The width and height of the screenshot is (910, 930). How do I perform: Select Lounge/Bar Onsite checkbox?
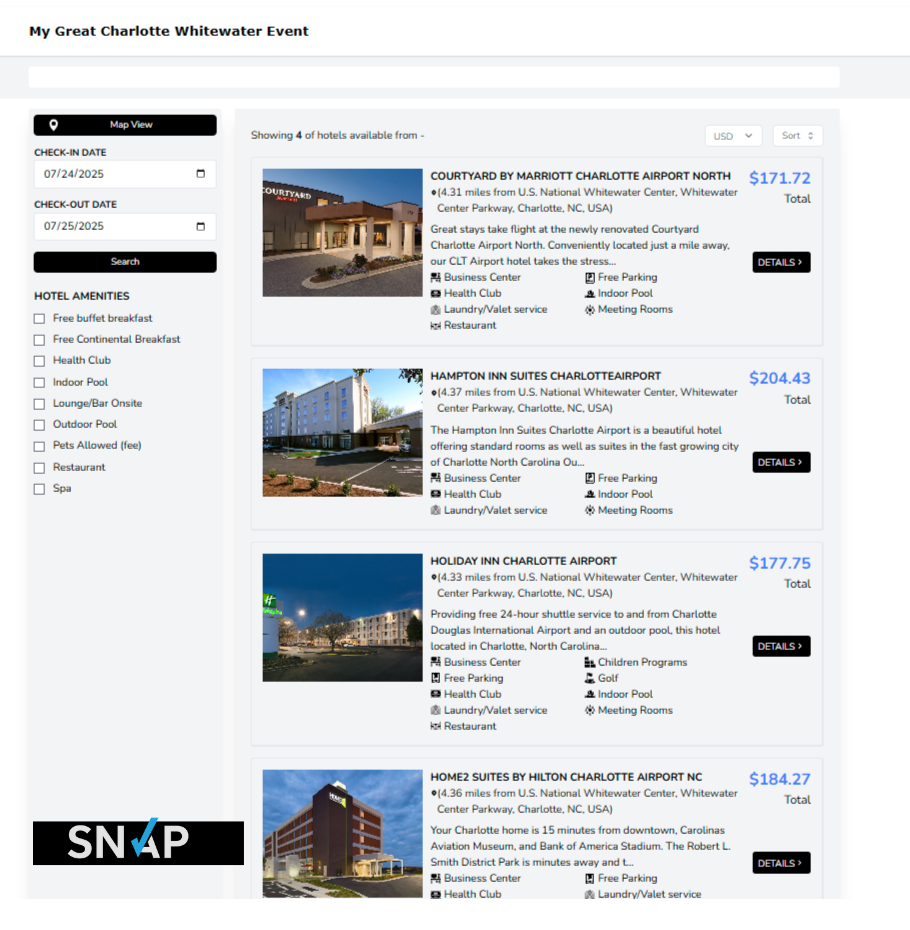pyautogui.click(x=39, y=404)
